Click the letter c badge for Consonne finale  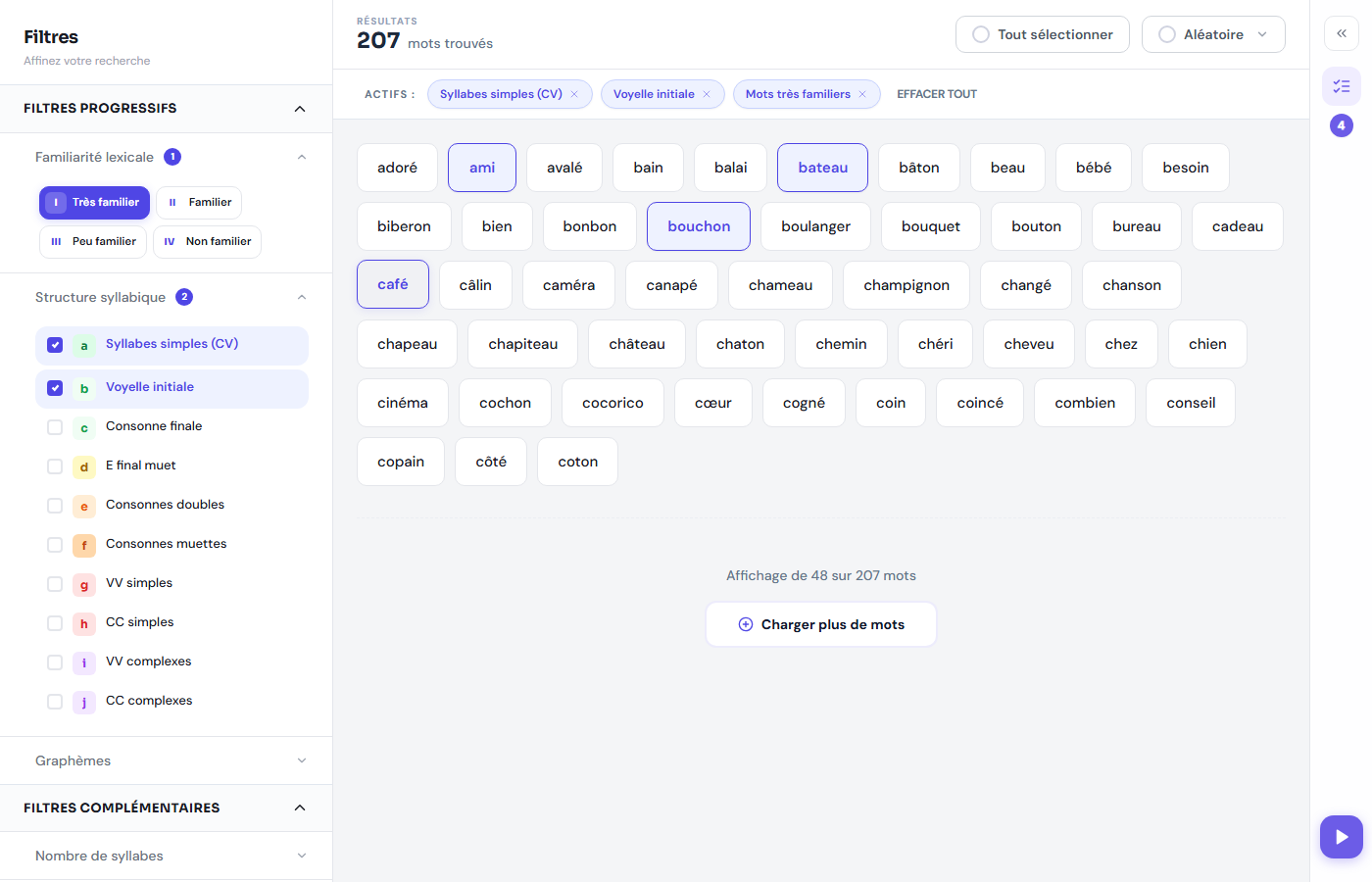tap(84, 427)
